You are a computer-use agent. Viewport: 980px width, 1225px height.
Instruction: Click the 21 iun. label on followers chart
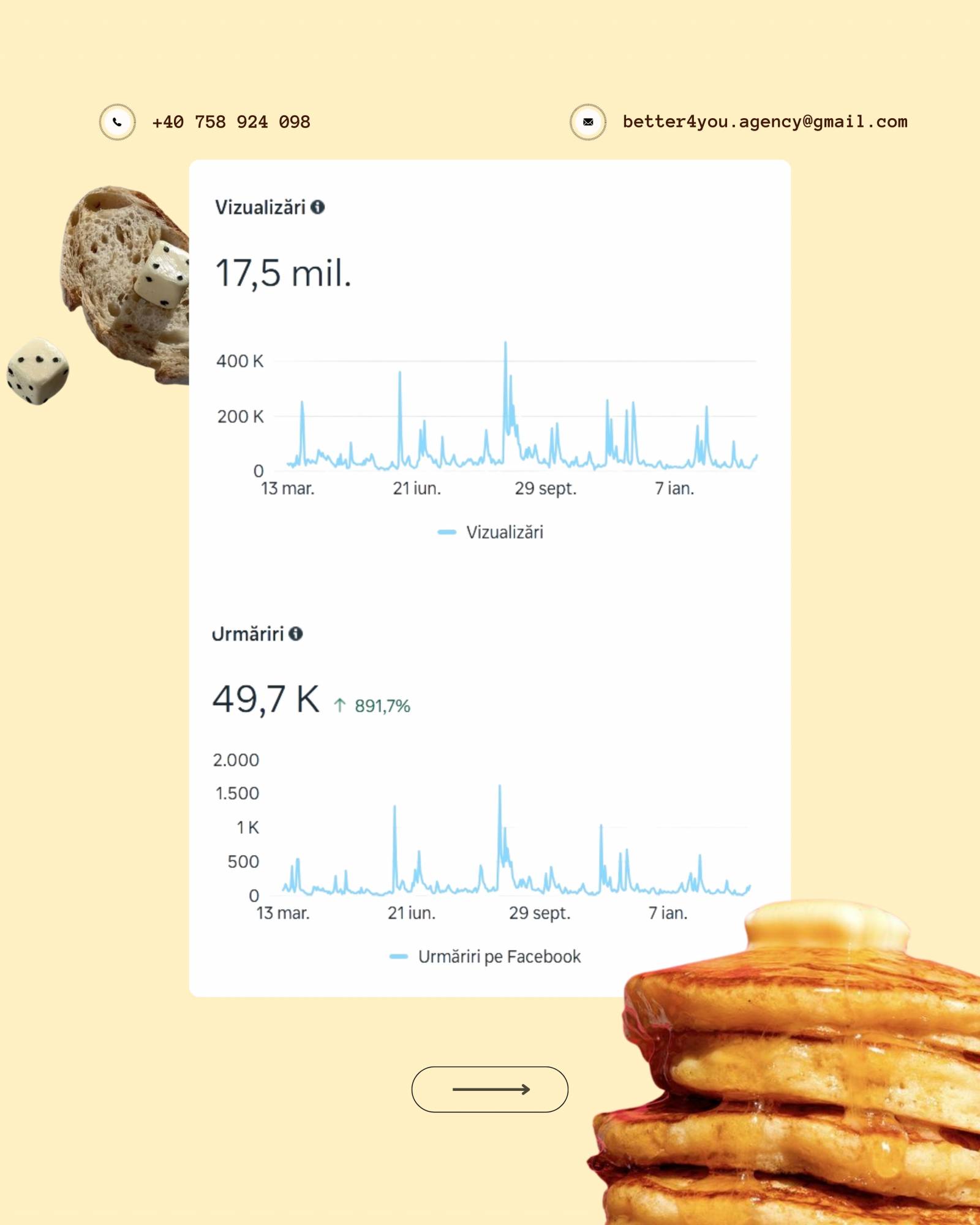coord(411,913)
